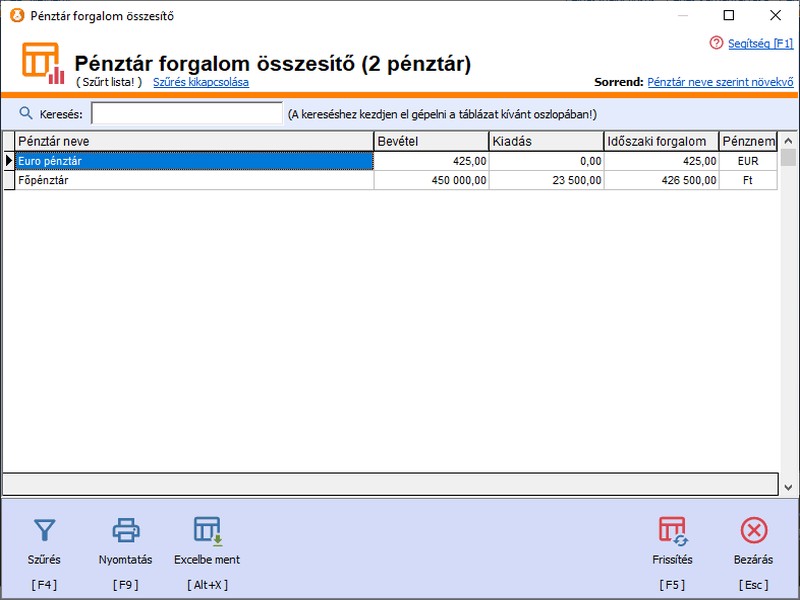Sort by the Időszaki forgalom column header
800x600 pixels.
(660, 142)
